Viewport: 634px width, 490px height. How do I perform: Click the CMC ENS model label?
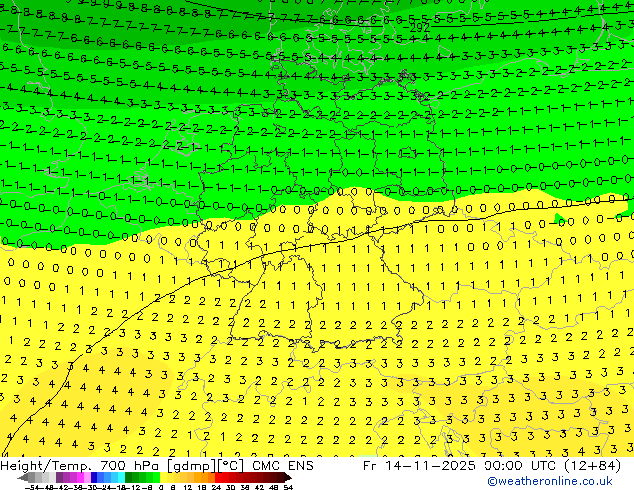tap(283, 465)
